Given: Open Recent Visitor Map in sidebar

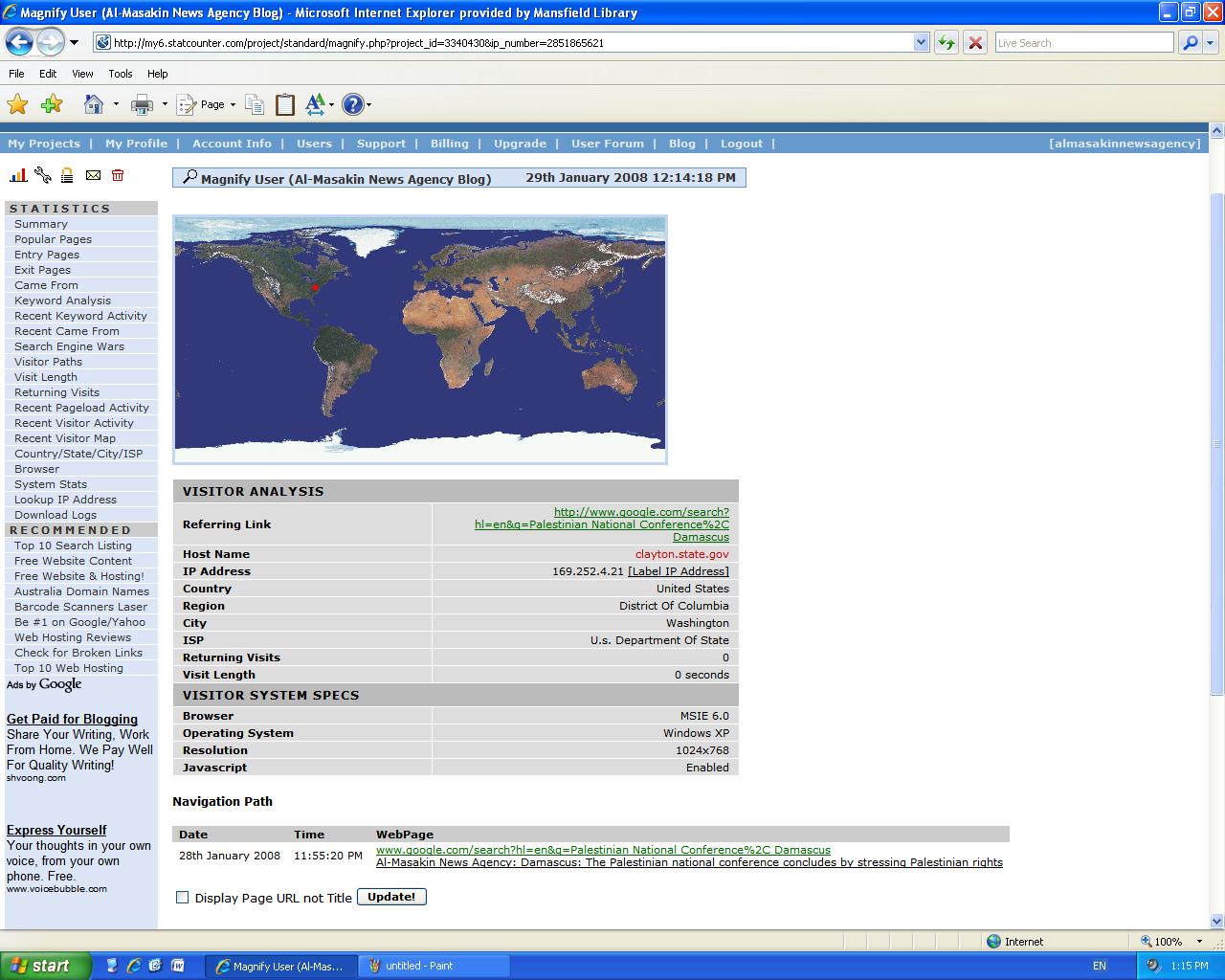Looking at the screenshot, I should [64, 438].
